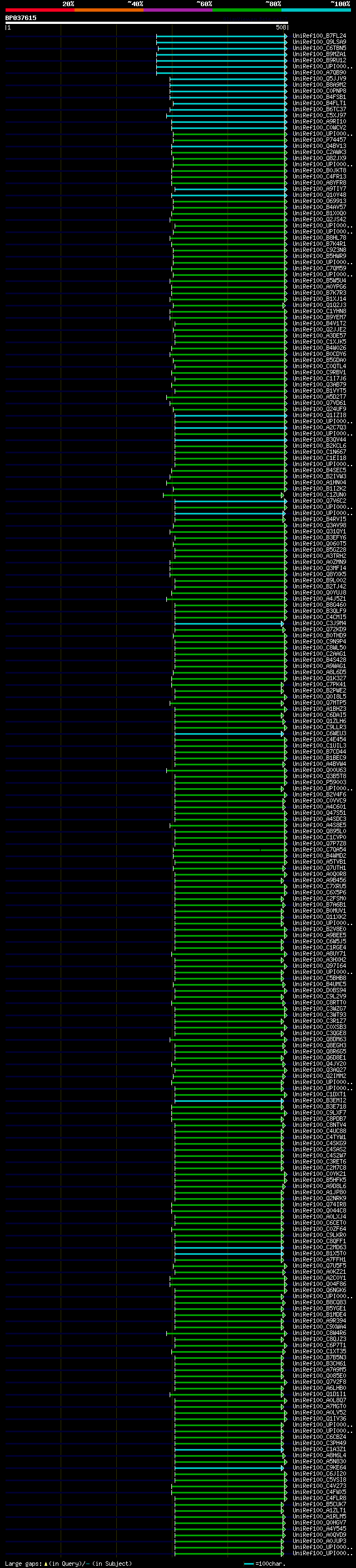Click the alignment bar for UniRef100_C5XJ97
This screenshot has width=356, height=1568.
pyautogui.click(x=227, y=116)
